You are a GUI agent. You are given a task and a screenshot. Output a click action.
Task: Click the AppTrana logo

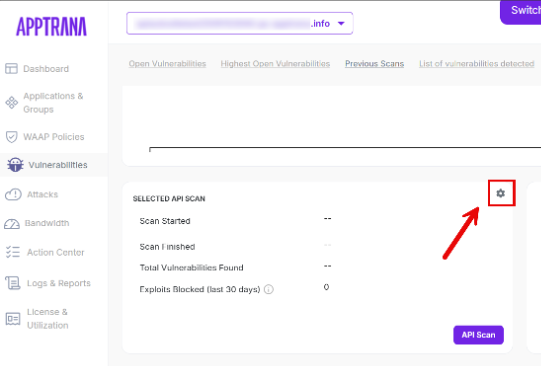click(x=51, y=27)
